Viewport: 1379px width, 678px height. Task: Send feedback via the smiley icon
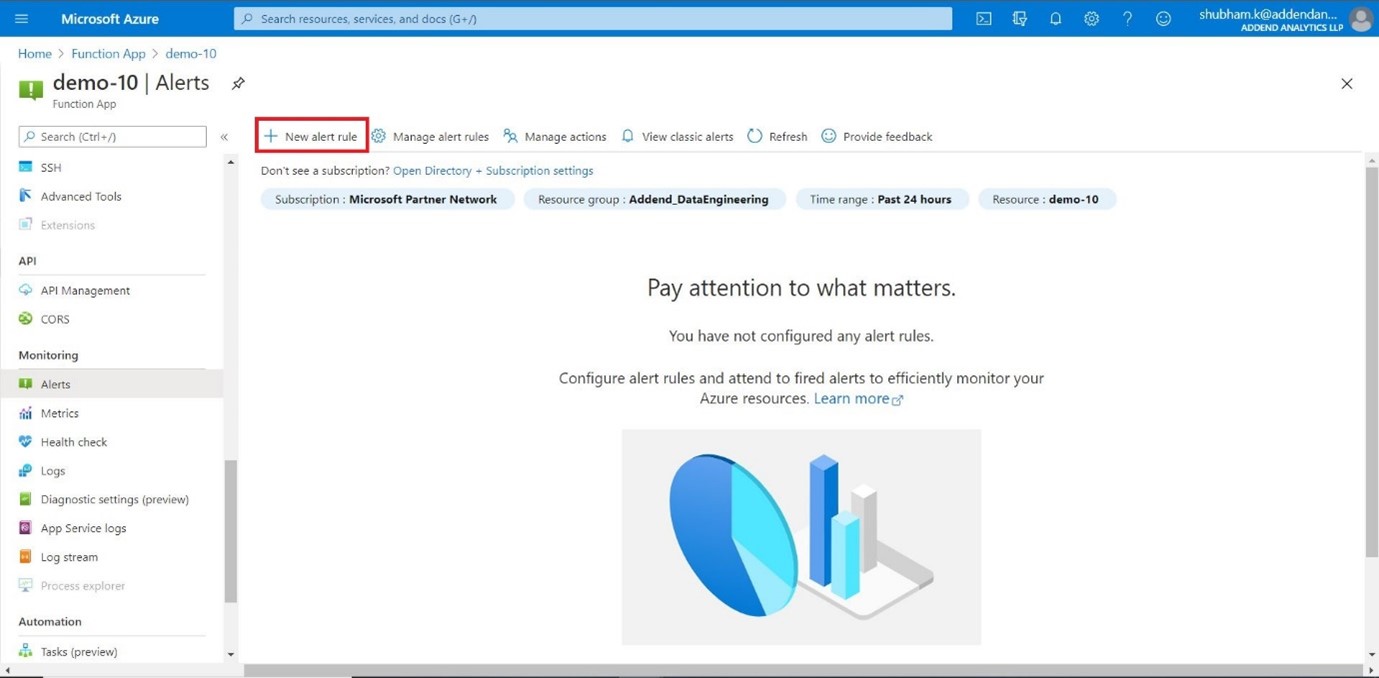coord(1163,18)
